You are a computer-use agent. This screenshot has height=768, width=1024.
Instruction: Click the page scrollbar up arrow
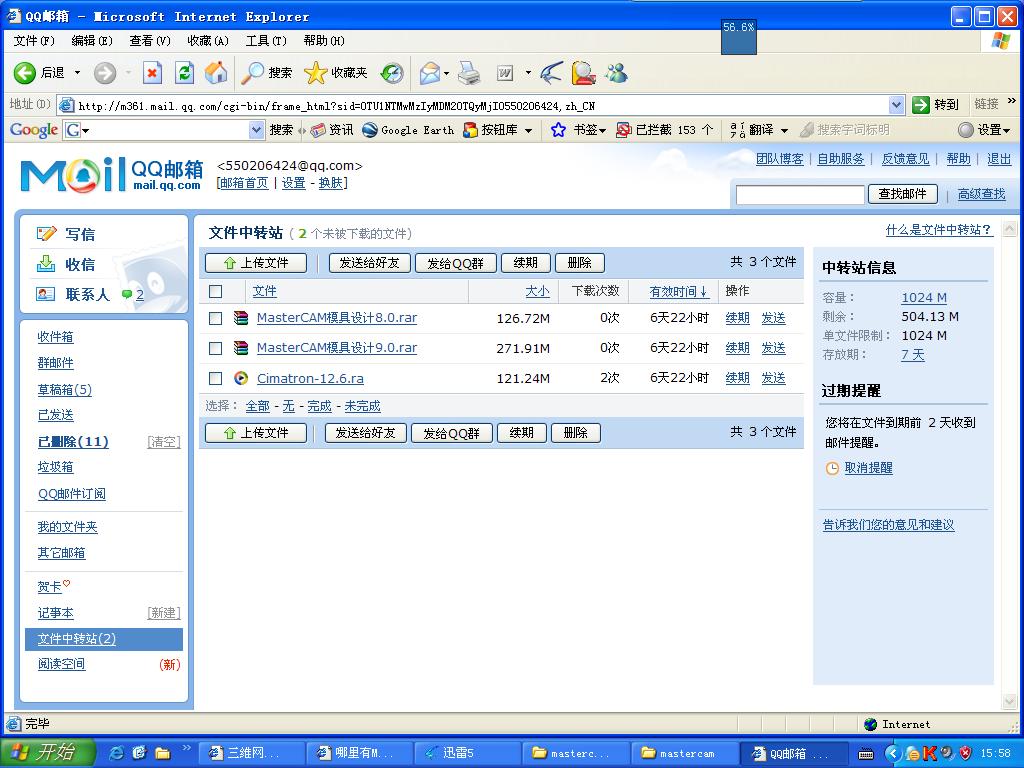pos(1010,229)
